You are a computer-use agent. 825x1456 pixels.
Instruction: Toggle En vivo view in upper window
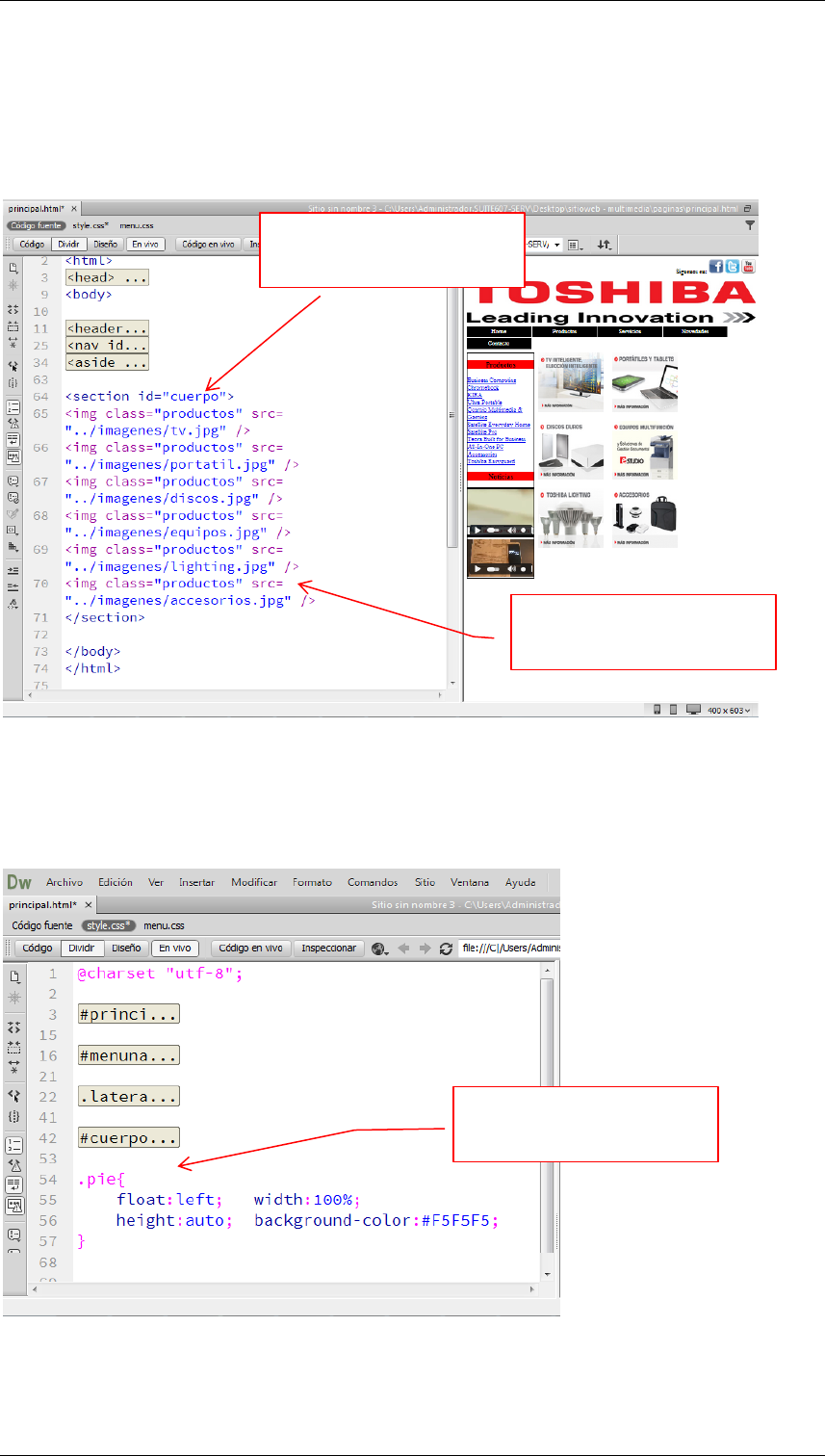point(146,245)
